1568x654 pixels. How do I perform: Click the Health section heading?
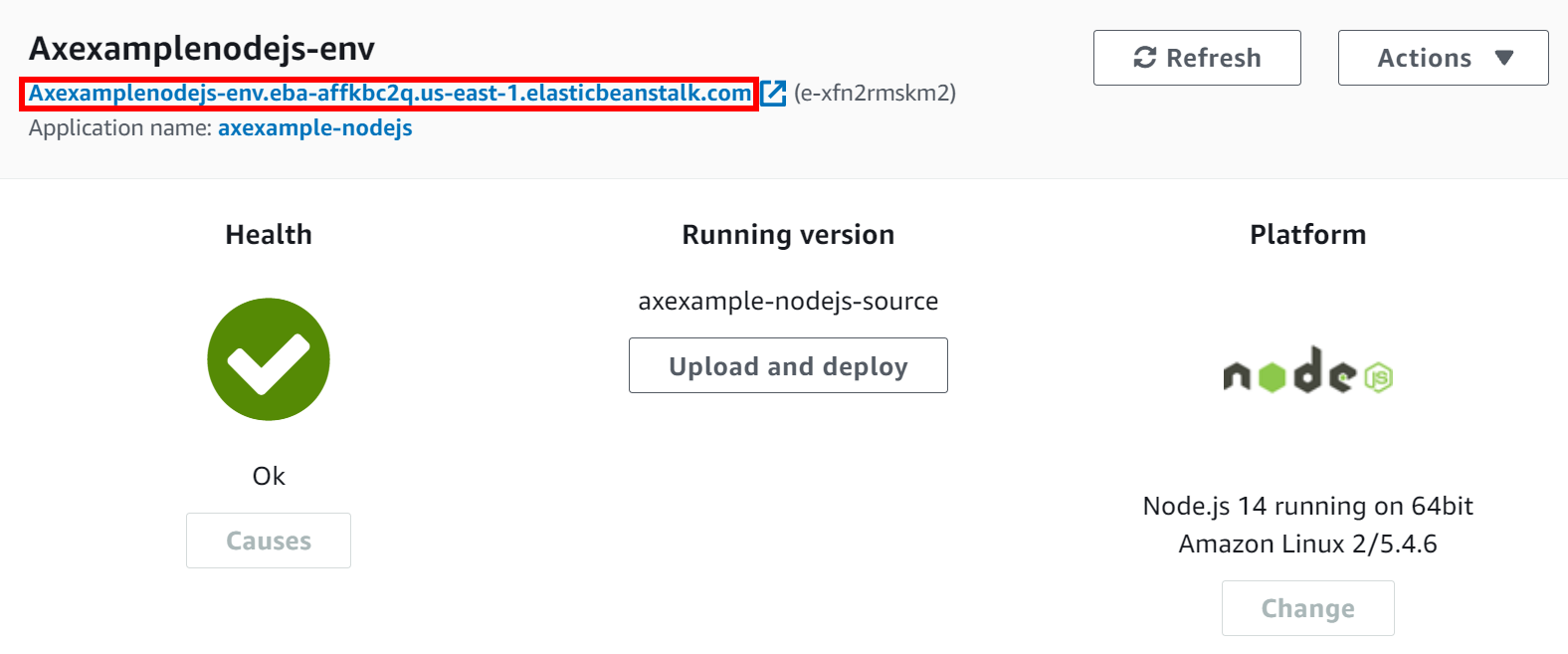pyautogui.click(x=269, y=235)
